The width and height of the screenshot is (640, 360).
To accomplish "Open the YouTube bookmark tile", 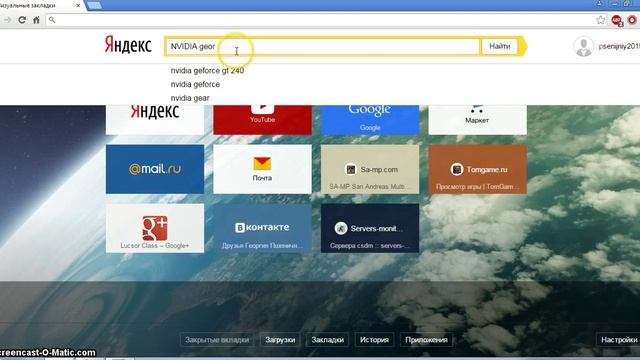I will tap(262, 120).
